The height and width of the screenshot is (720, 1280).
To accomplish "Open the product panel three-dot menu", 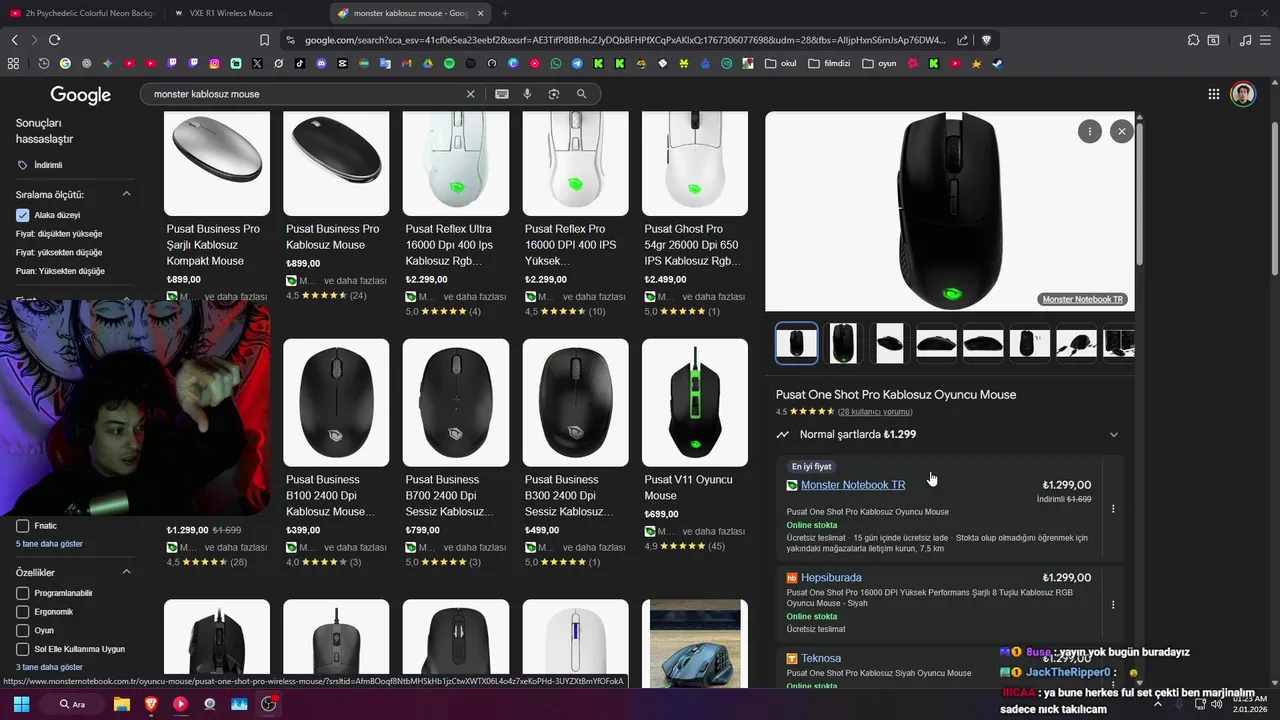I will pyautogui.click(x=1089, y=131).
